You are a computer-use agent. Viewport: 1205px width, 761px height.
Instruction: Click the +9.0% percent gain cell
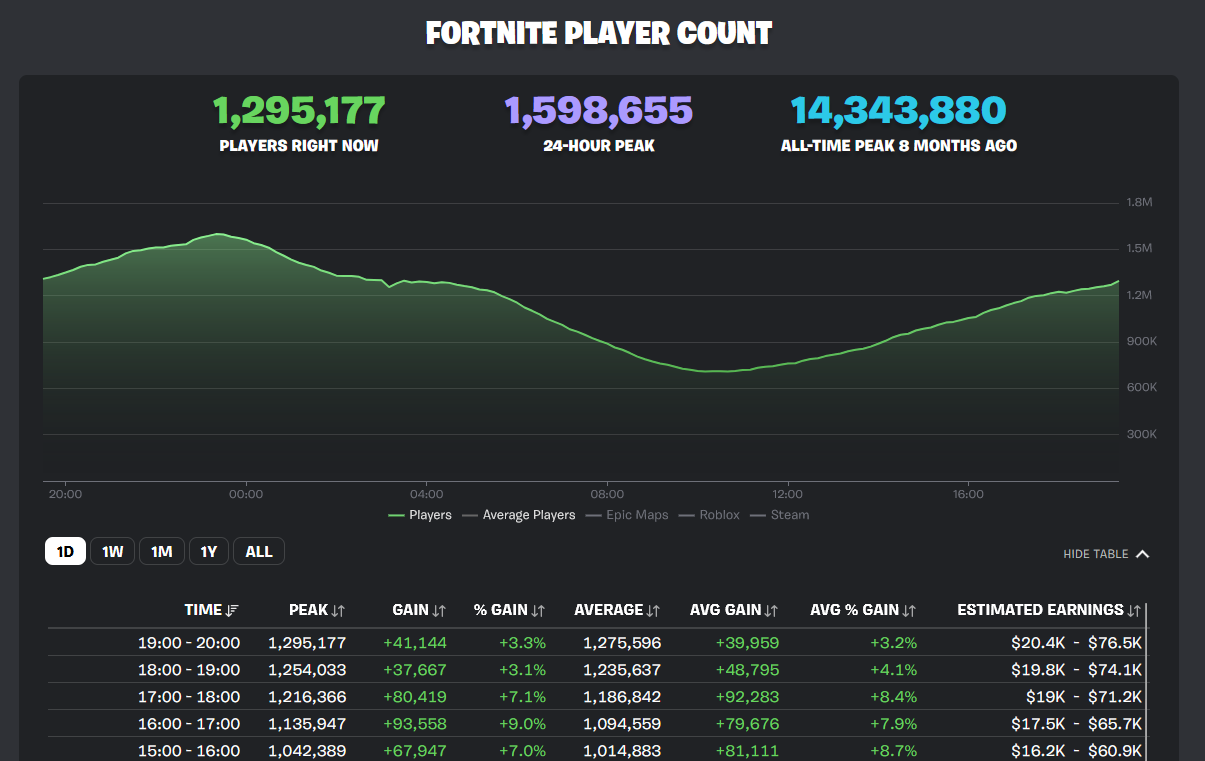[x=522, y=723]
